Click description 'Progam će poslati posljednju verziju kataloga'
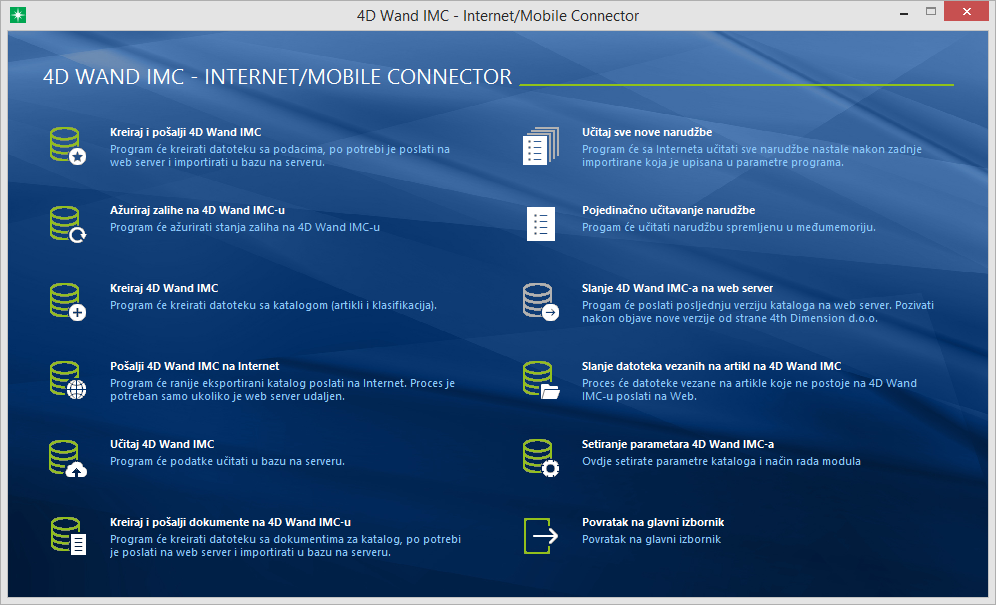The width and height of the screenshot is (996, 605). point(758,312)
